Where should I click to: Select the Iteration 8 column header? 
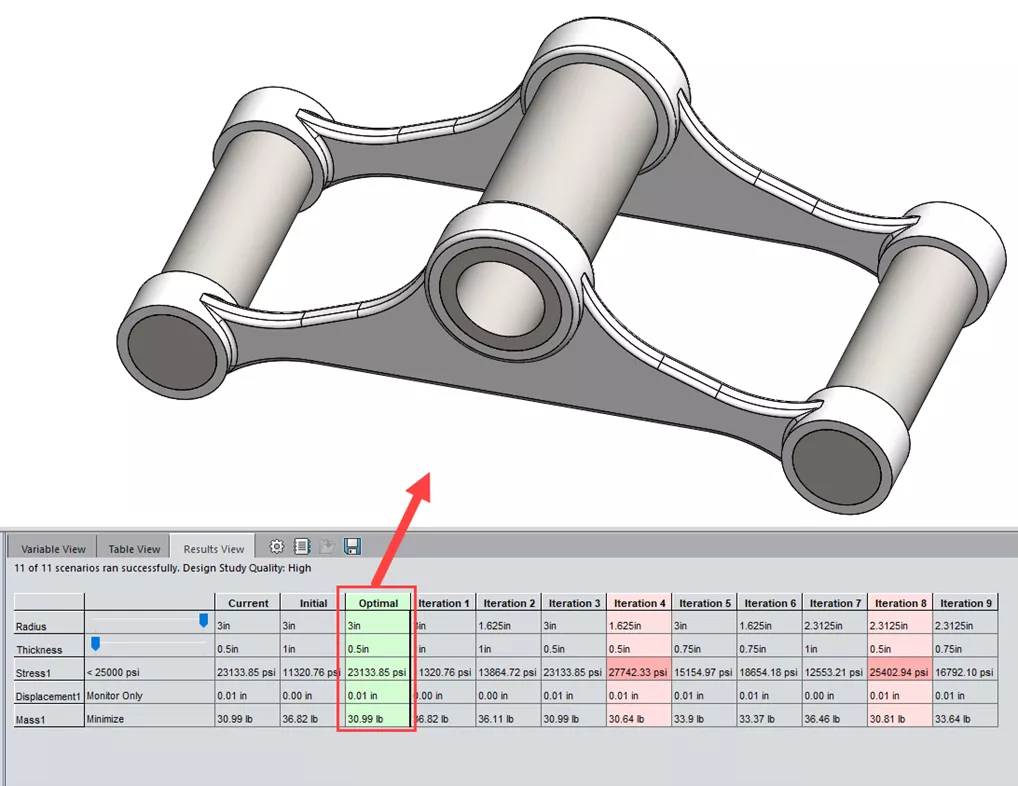(899, 603)
